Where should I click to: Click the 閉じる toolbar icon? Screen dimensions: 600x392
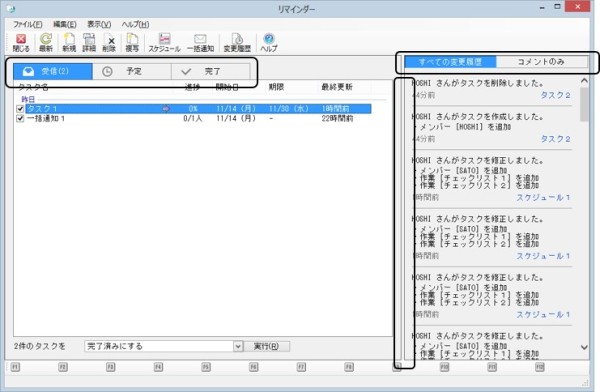(21, 42)
